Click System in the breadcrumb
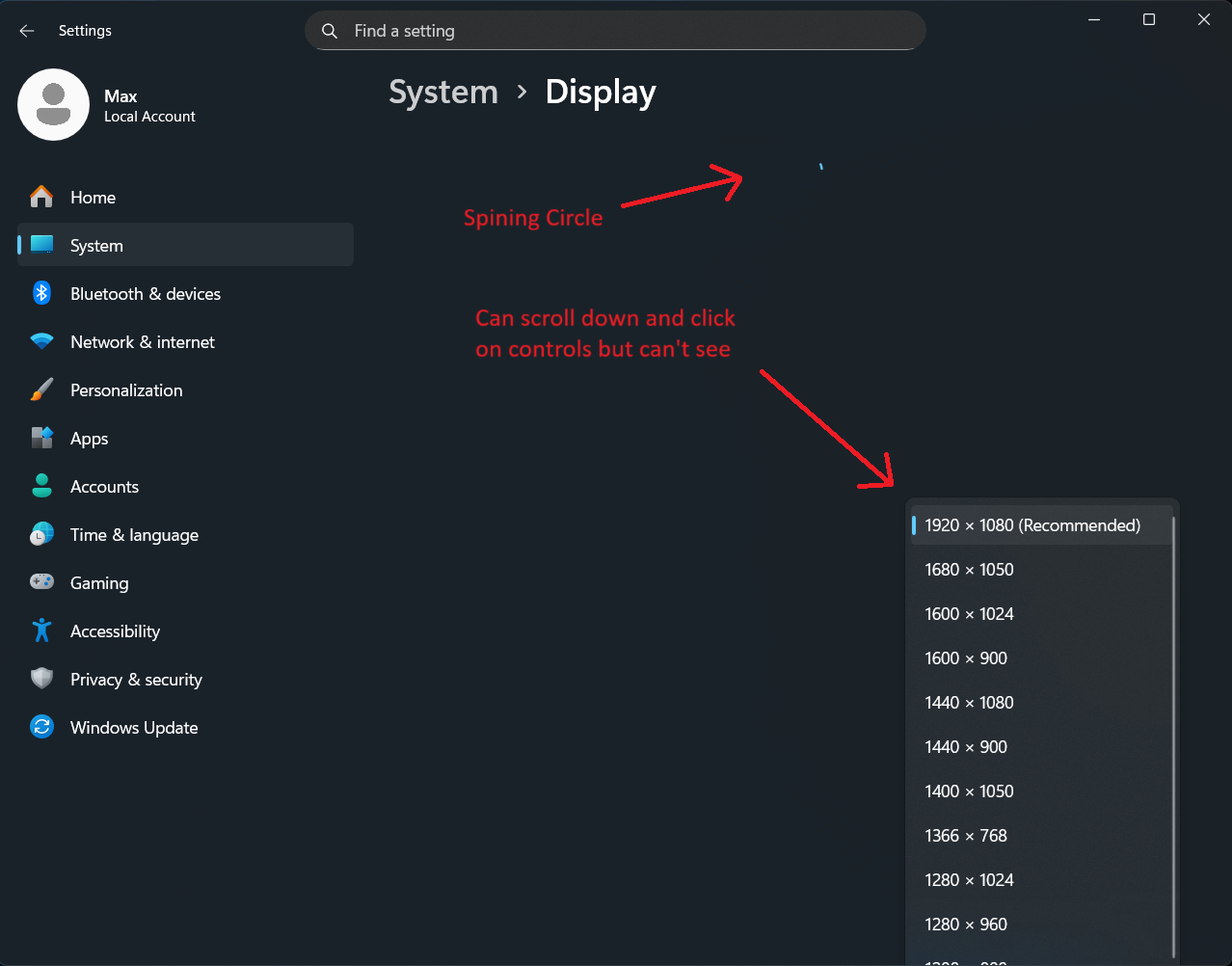 tap(443, 93)
